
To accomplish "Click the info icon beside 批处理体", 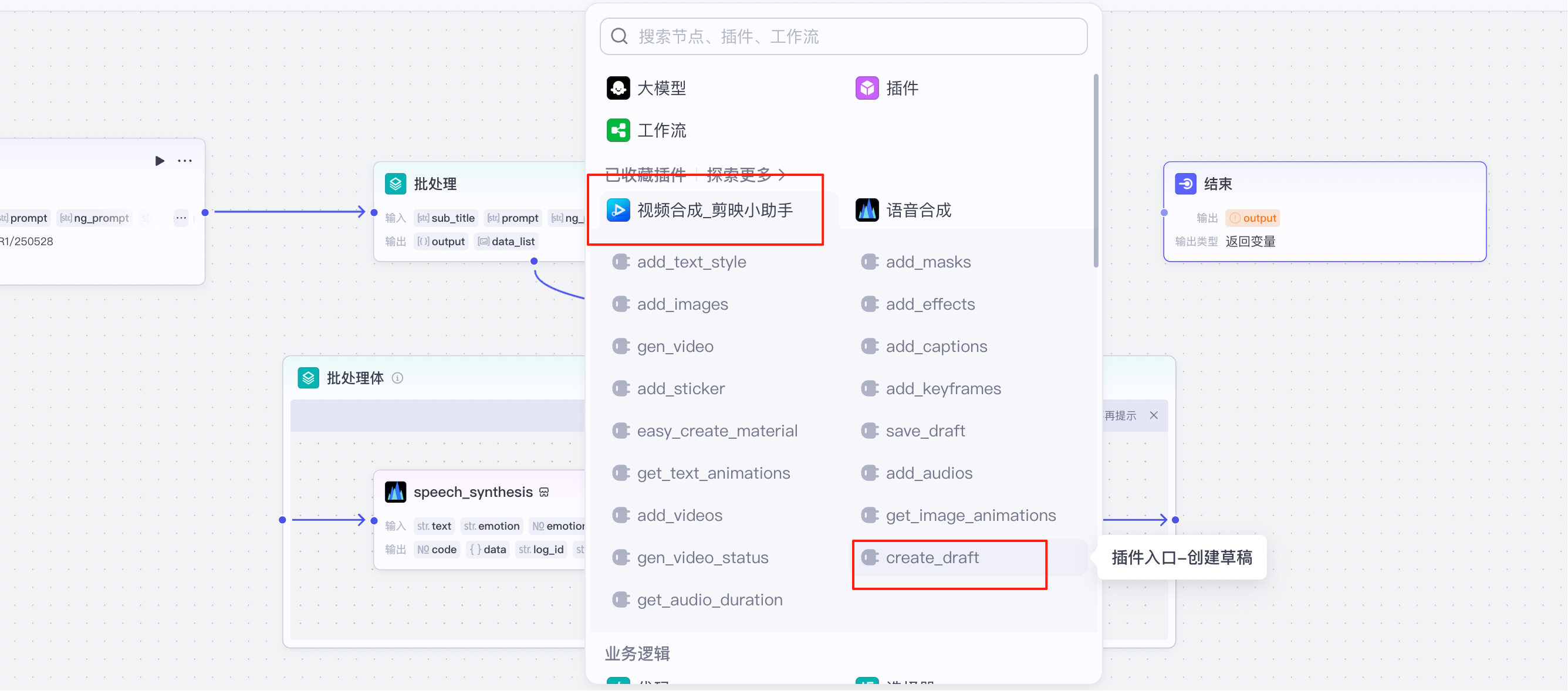I will coord(397,378).
